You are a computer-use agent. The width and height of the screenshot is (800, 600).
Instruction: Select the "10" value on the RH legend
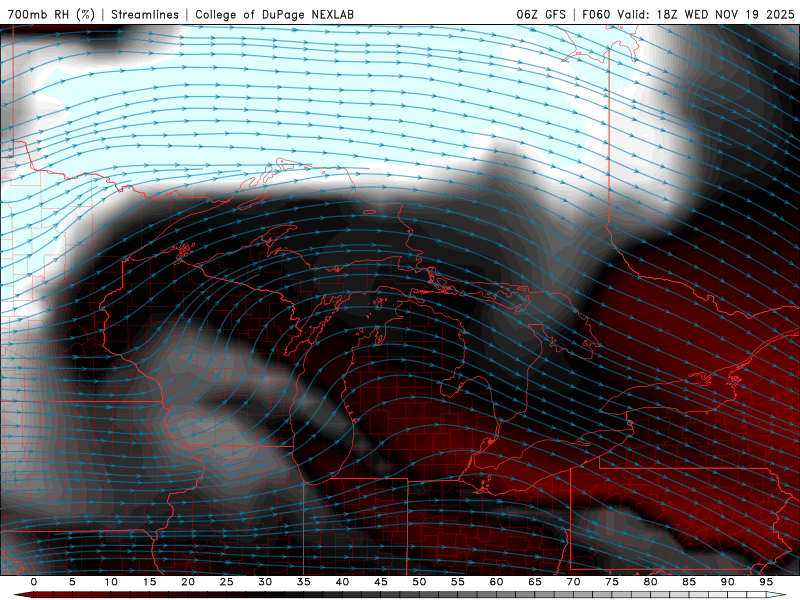tap(111, 582)
